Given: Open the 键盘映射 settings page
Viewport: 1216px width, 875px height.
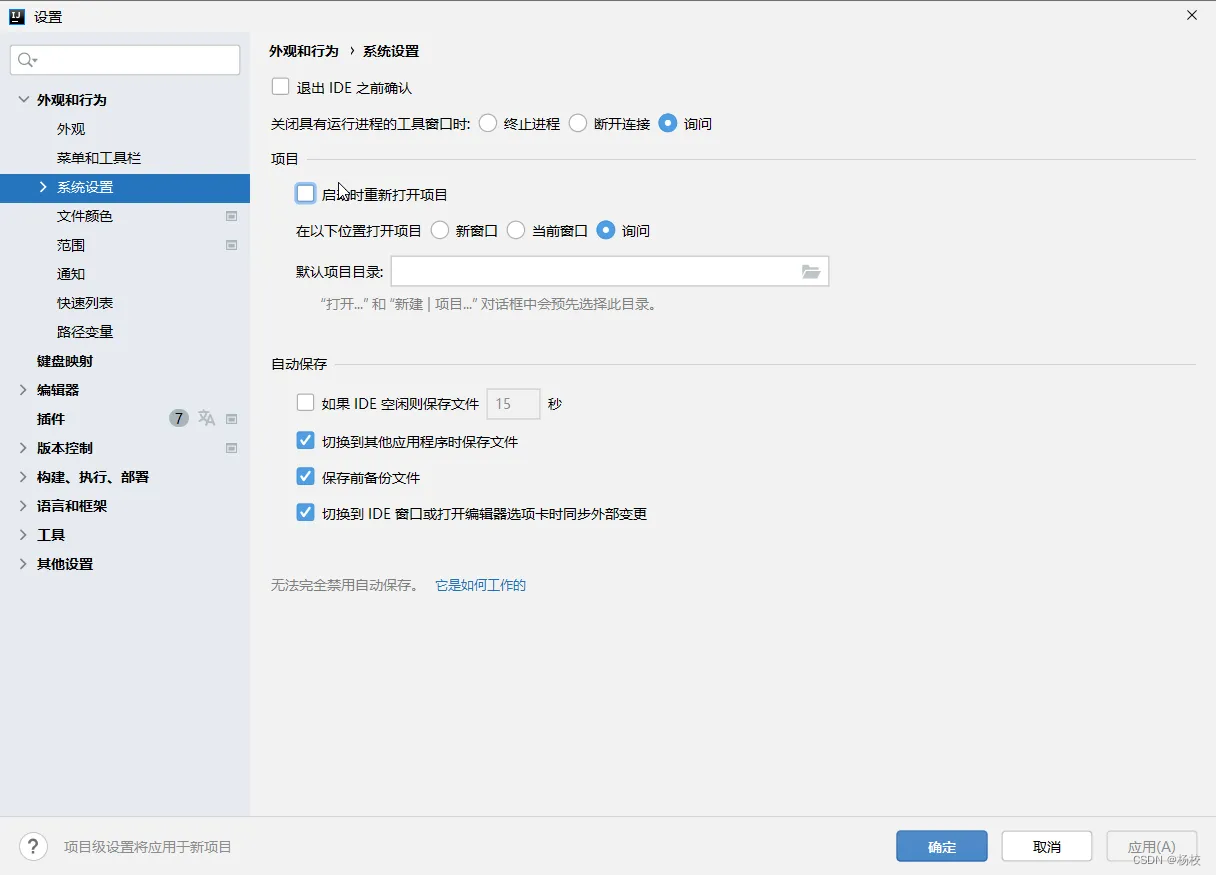Looking at the screenshot, I should [x=65, y=361].
